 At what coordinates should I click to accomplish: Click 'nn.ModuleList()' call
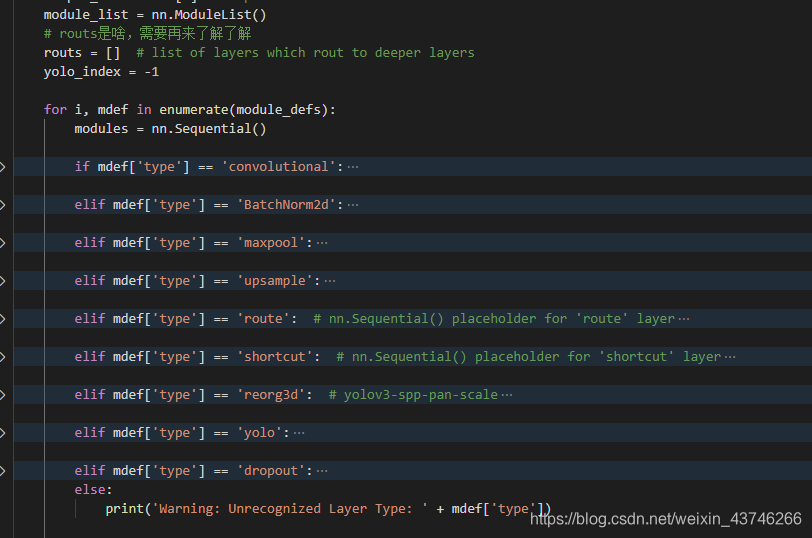209,15
